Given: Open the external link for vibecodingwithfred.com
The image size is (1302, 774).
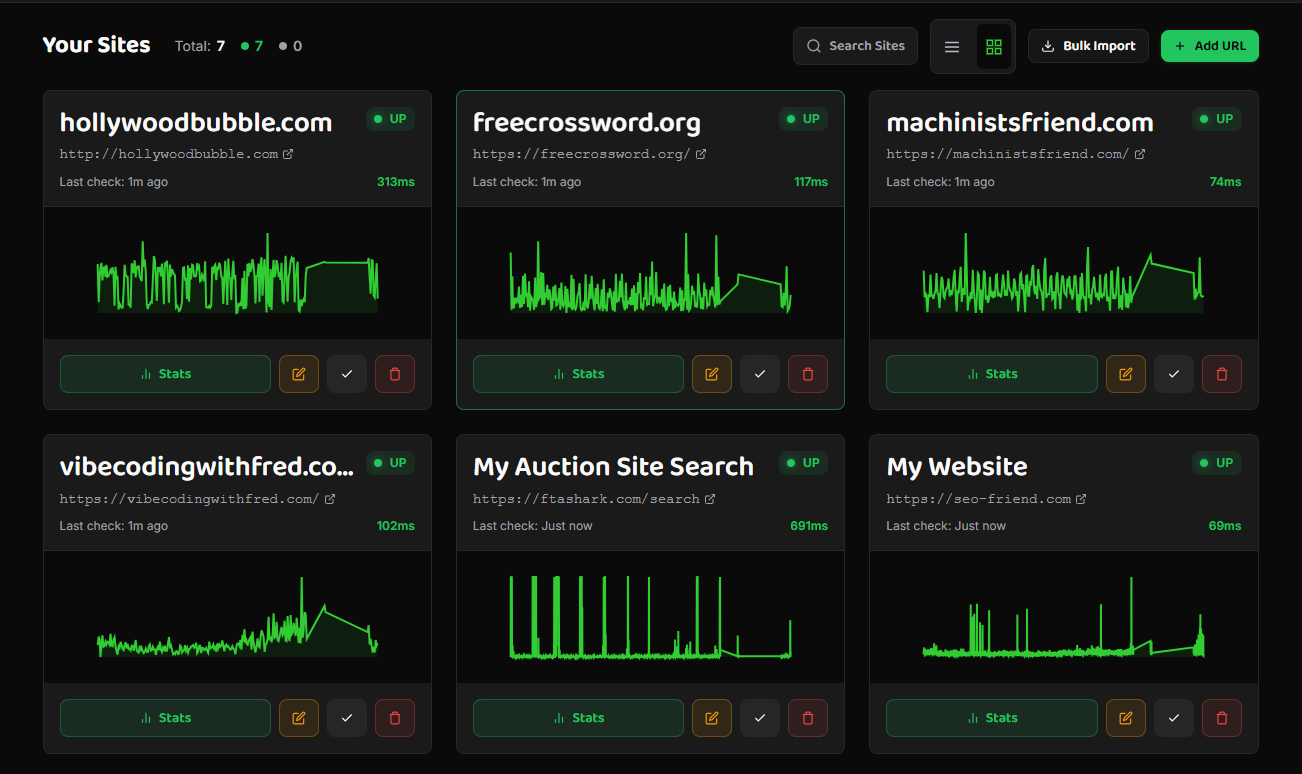Looking at the screenshot, I should tap(330, 498).
